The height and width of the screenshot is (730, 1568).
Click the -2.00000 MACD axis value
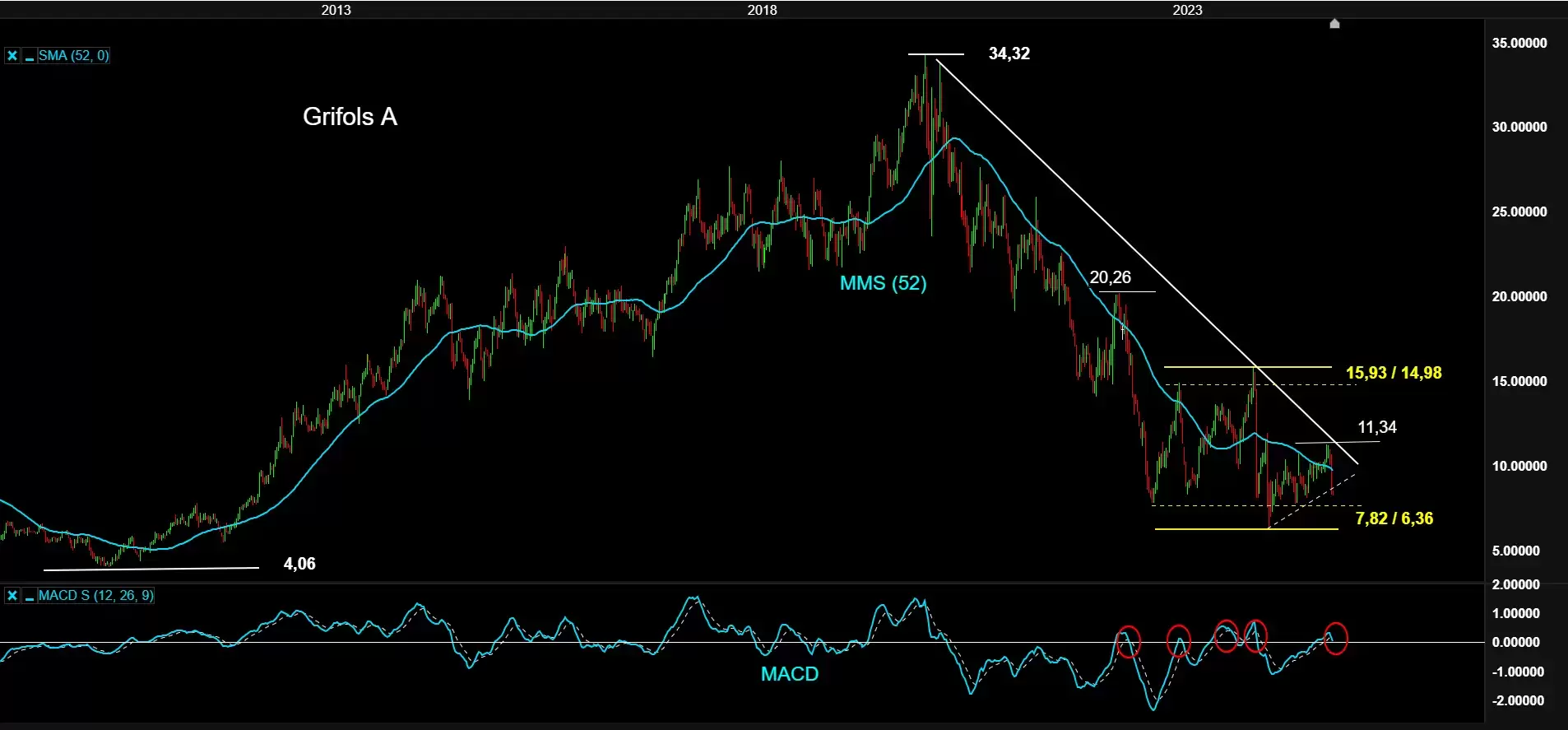coord(1518,700)
